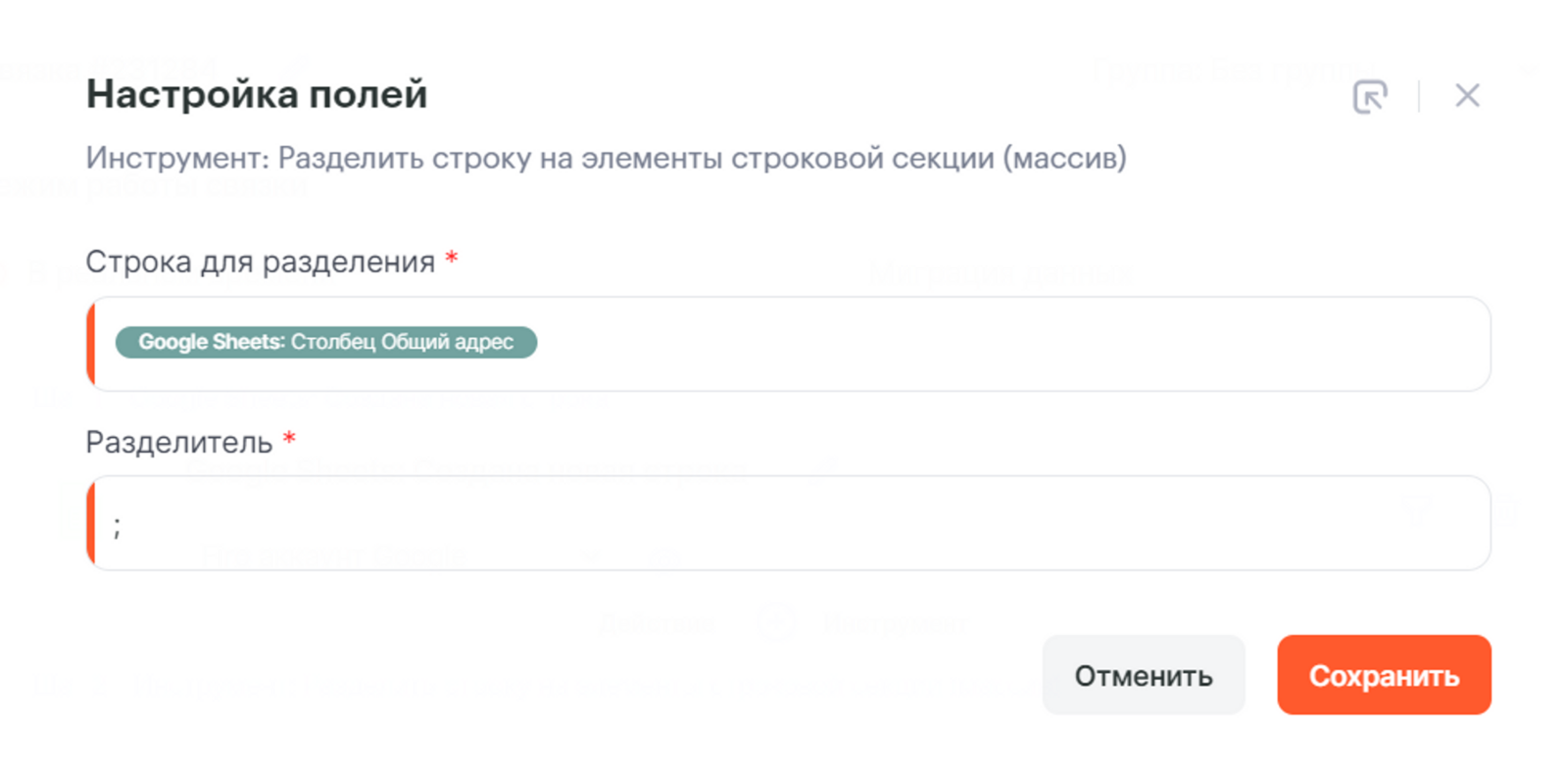This screenshot has height=770, width=1568.
Task: Close the "Настройка полей" dialog
Action: tap(1467, 95)
